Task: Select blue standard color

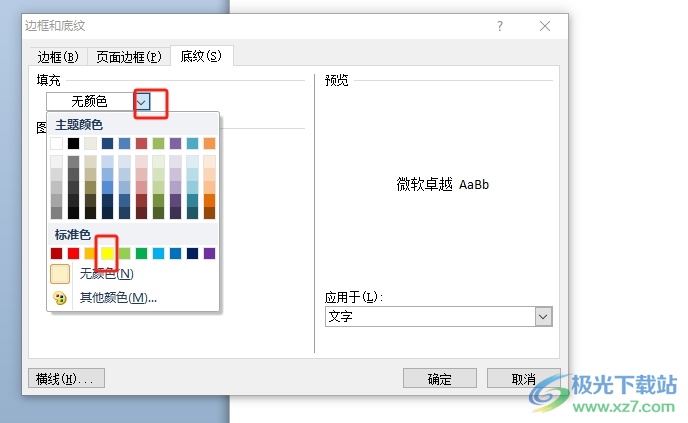Action: coord(176,253)
